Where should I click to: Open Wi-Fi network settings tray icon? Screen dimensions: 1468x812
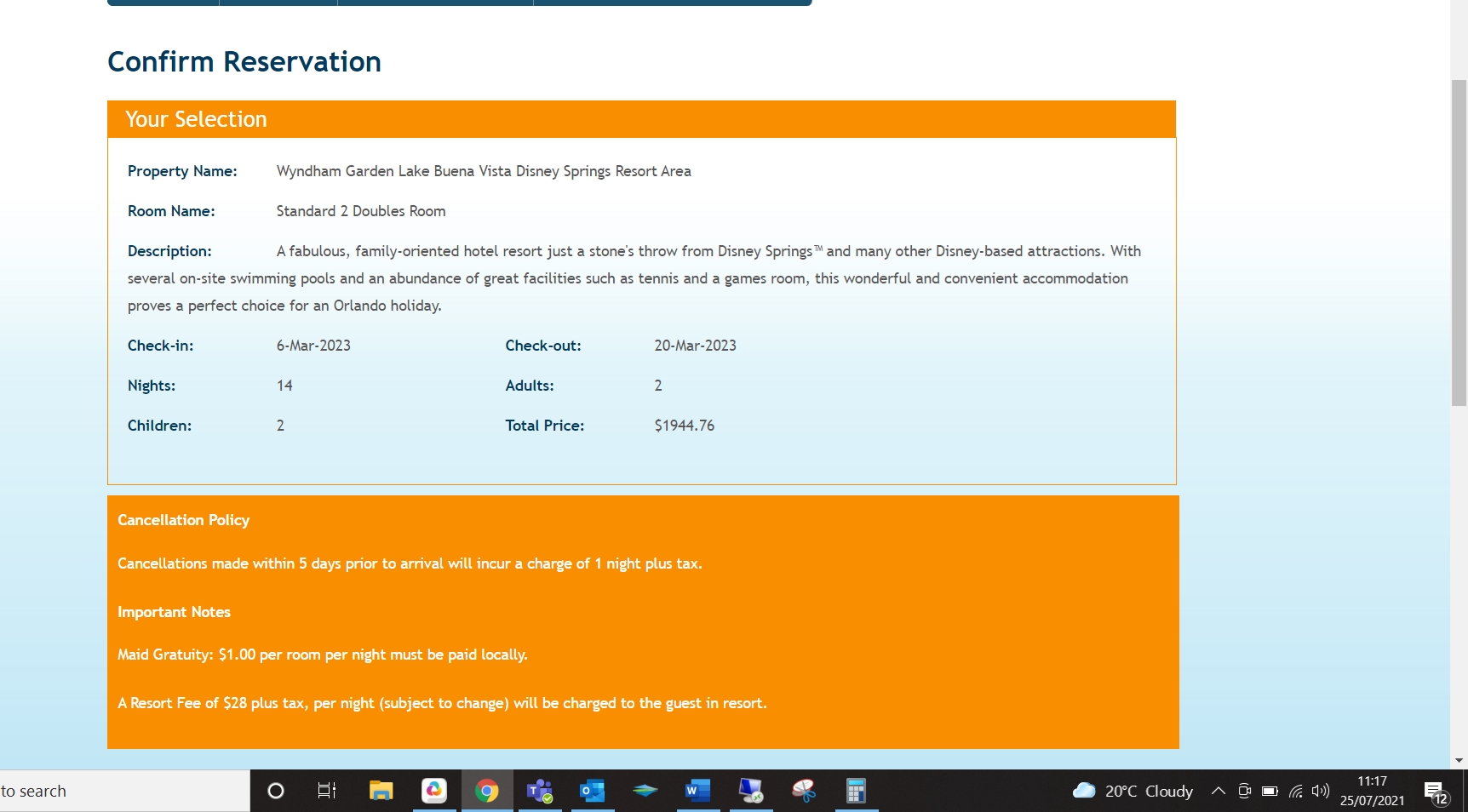1295,791
